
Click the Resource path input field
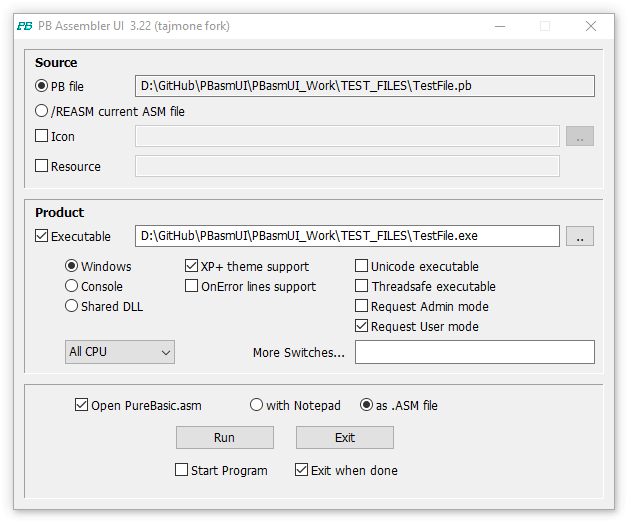pyautogui.click(x=347, y=166)
